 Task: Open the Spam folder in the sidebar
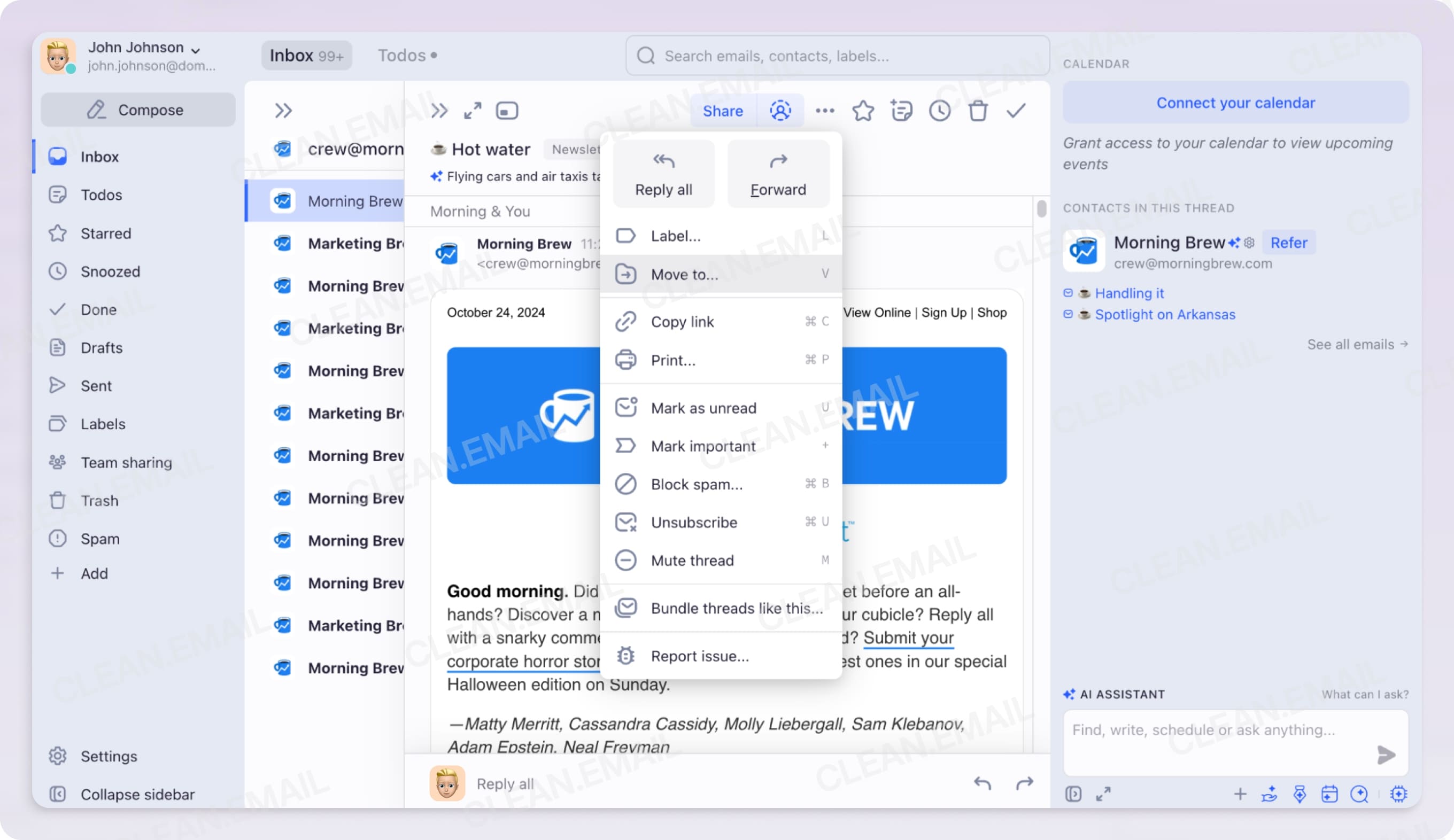(100, 538)
